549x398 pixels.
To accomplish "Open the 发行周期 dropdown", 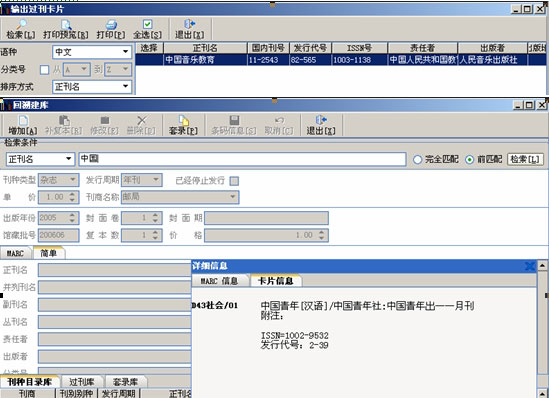I will click(x=156, y=180).
